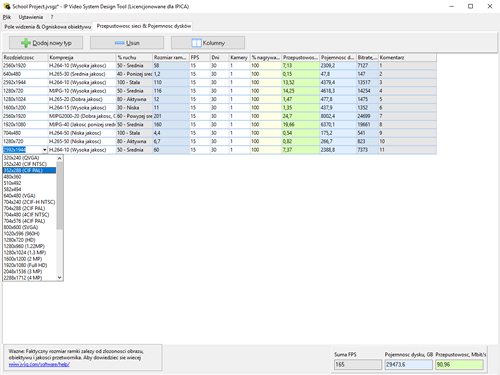This screenshot has width=500, height=375.
Task: Click the Usun minus icon
Action: pyautogui.click(x=119, y=43)
